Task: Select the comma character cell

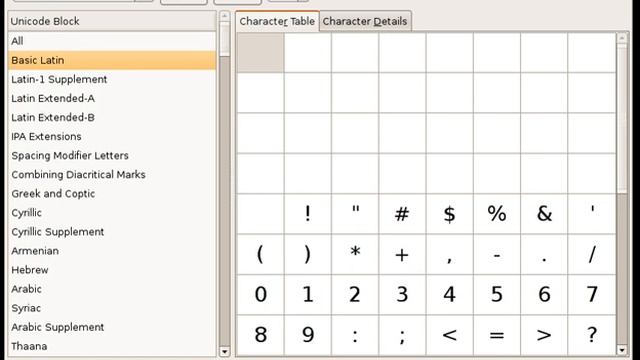Action: 450,254
